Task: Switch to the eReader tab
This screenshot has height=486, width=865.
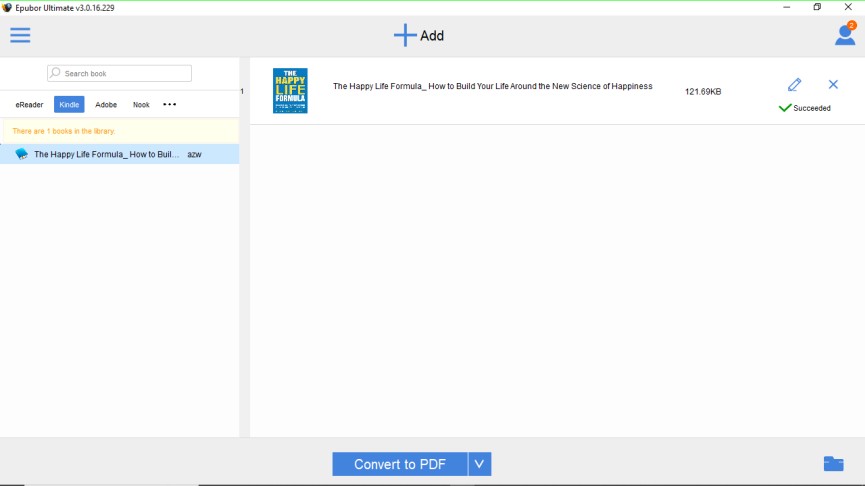Action: tap(29, 105)
